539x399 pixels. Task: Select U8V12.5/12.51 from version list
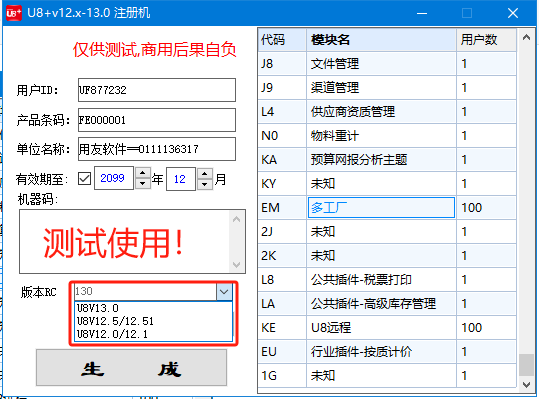(154, 321)
